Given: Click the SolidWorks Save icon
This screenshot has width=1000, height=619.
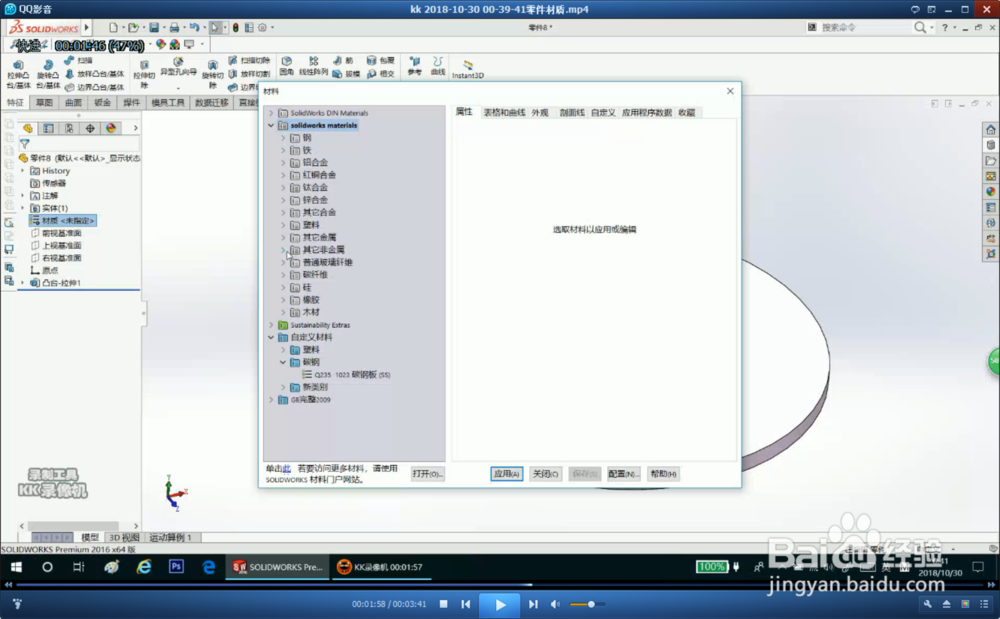Looking at the screenshot, I should point(154,27).
